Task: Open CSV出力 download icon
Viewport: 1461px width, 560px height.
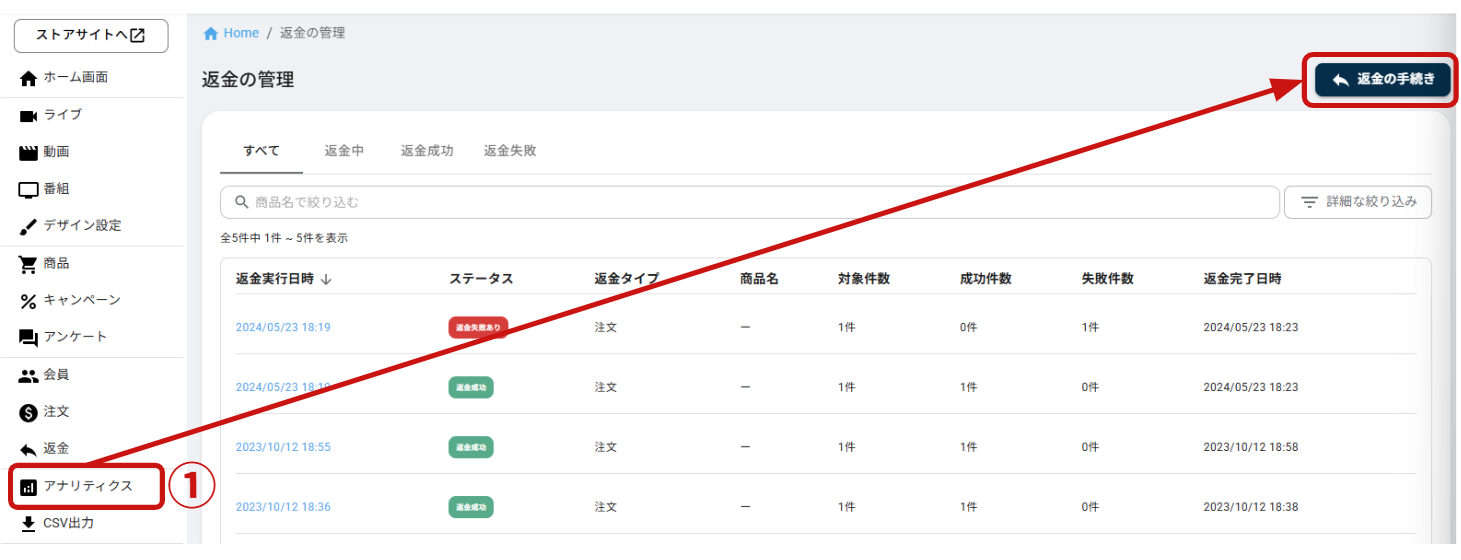Action: 28,523
